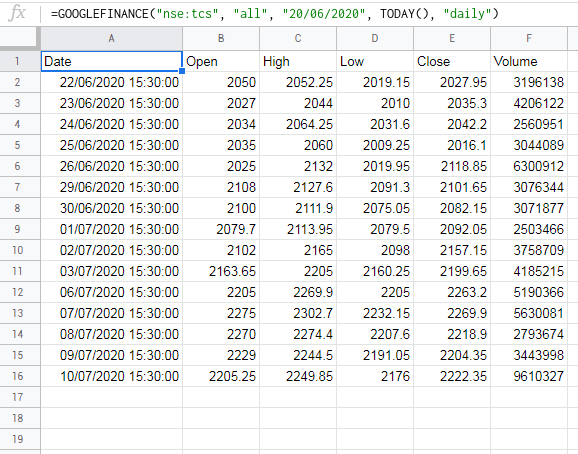
Task: Click into the GOOGLEFINANCE formula bar
Action: 275,14
